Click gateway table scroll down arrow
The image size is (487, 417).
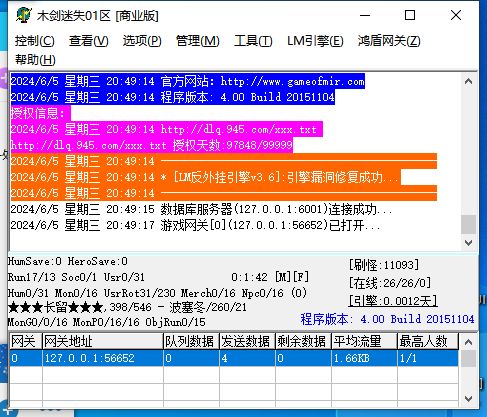468,399
